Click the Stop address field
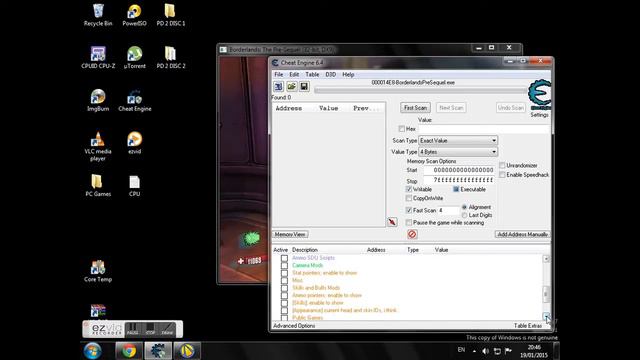This screenshot has width=640, height=360. pyautogui.click(x=459, y=180)
